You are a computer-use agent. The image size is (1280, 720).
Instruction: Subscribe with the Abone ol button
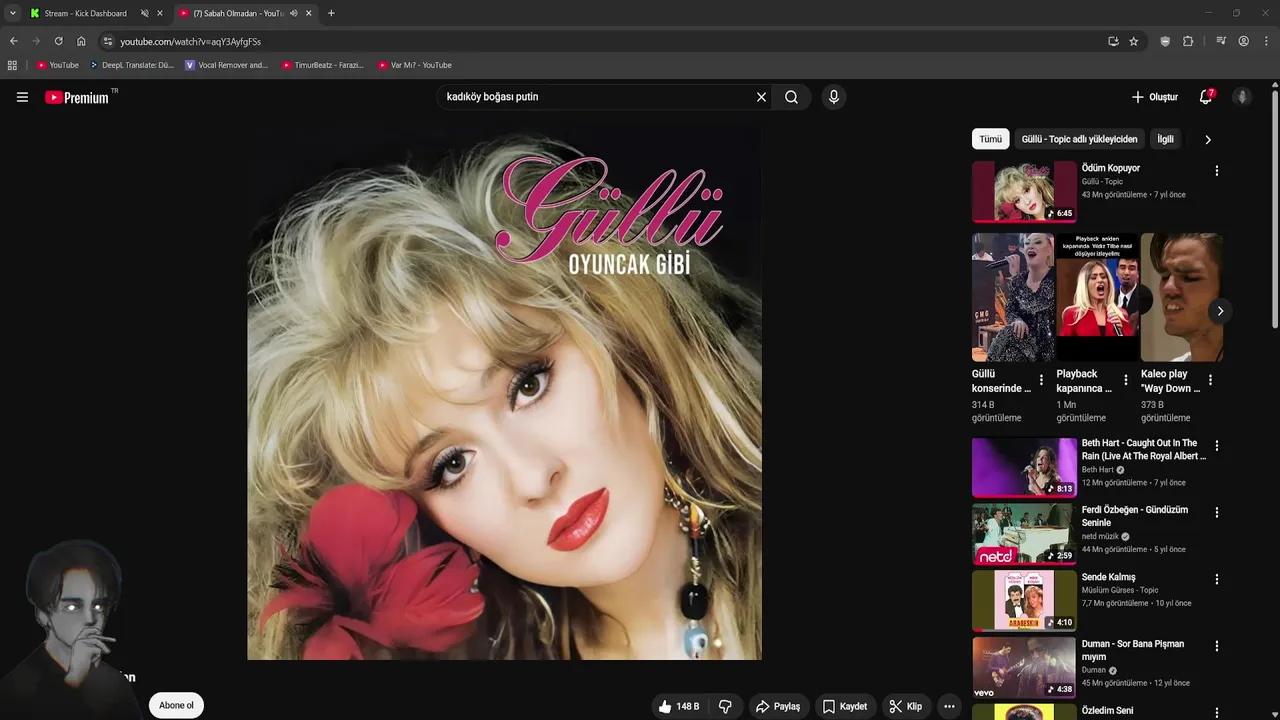(176, 705)
